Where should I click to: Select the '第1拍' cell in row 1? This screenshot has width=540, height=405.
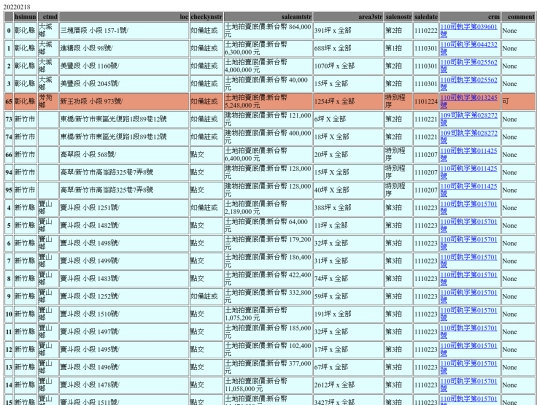398,48
